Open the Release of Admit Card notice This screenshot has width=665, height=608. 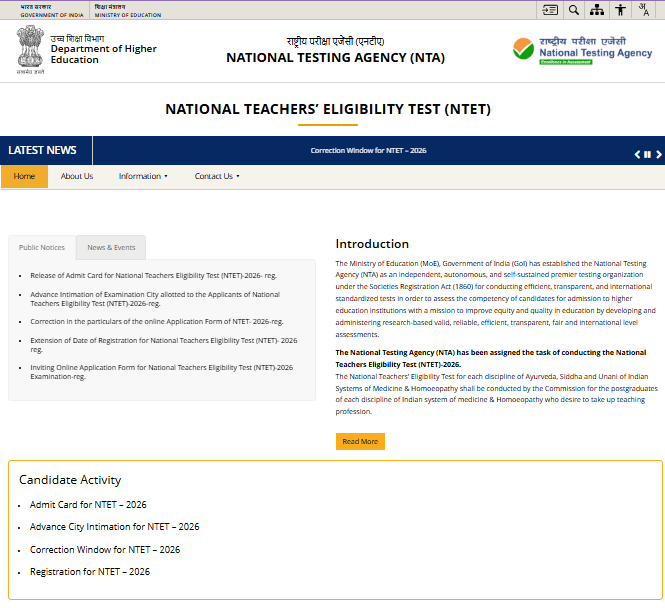[154, 276]
